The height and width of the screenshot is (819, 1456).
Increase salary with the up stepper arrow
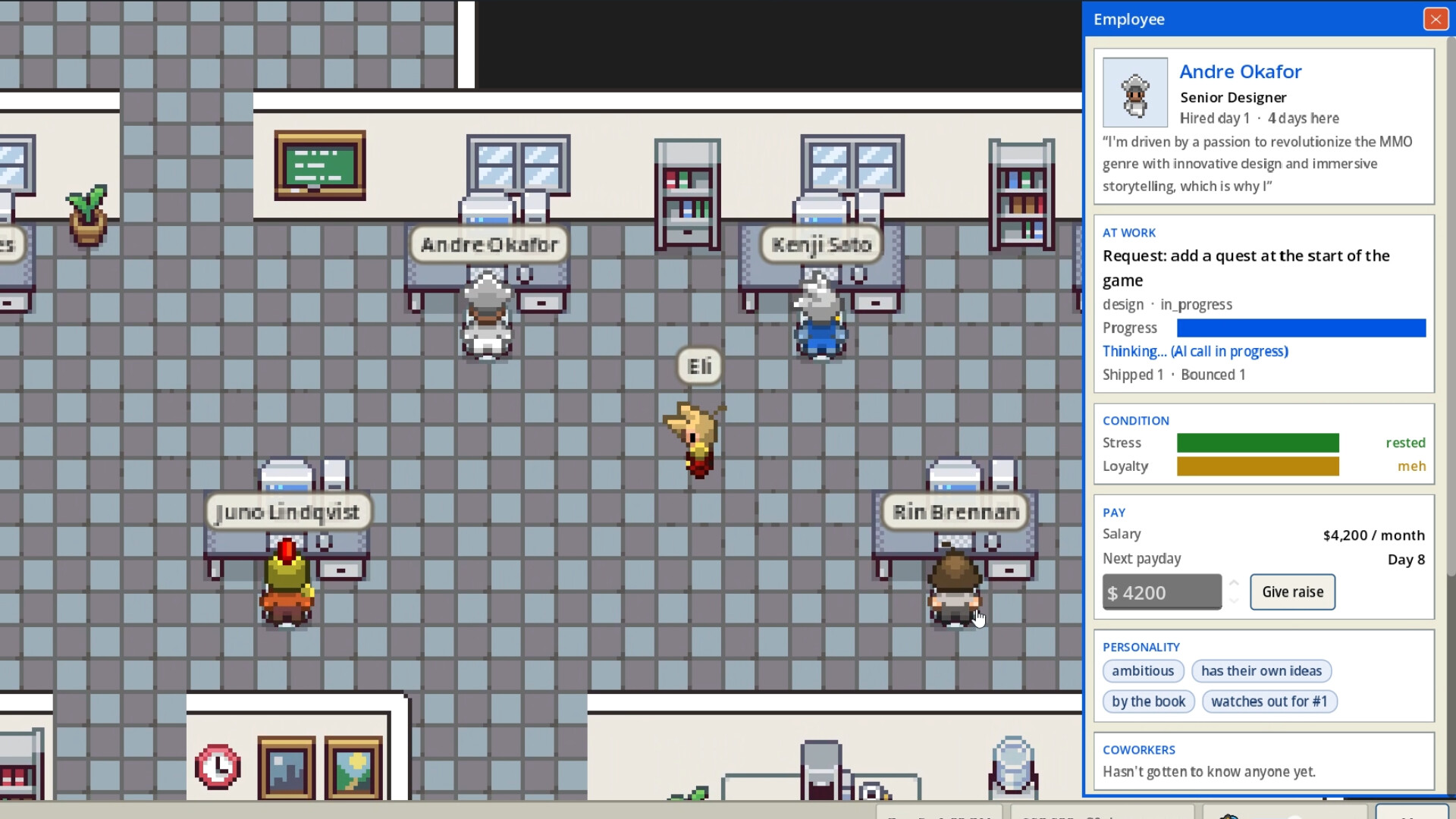(1234, 583)
